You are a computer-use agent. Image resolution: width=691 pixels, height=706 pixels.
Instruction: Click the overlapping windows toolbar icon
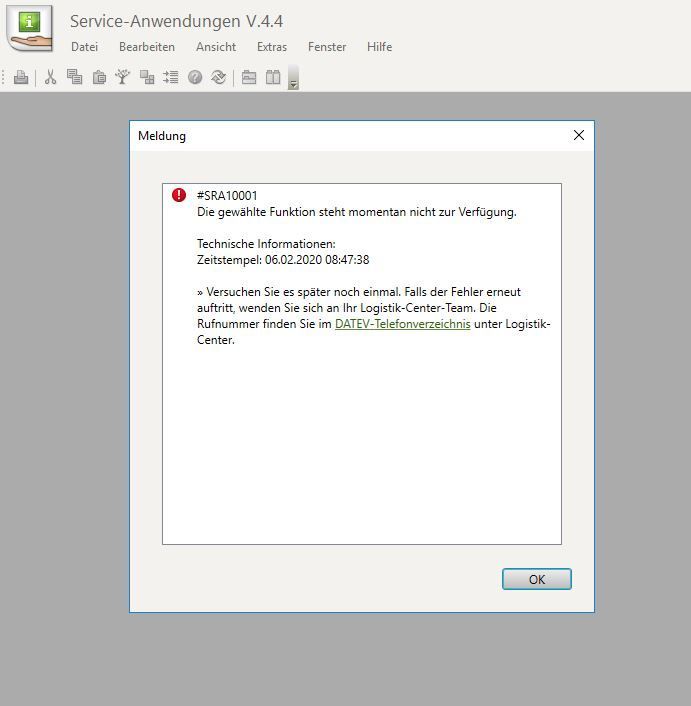[147, 77]
